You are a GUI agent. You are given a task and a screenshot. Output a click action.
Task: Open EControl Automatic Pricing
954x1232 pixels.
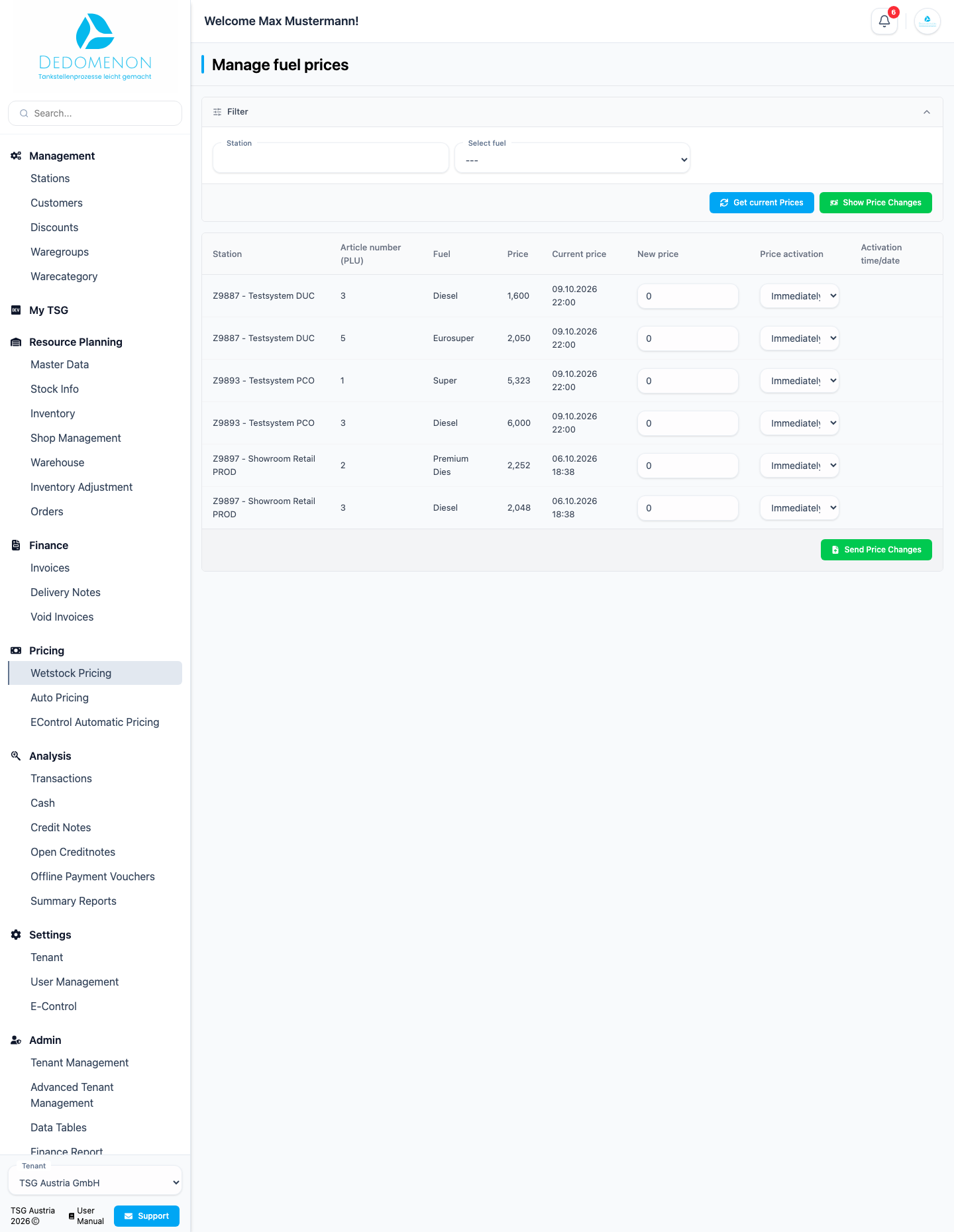pos(95,722)
